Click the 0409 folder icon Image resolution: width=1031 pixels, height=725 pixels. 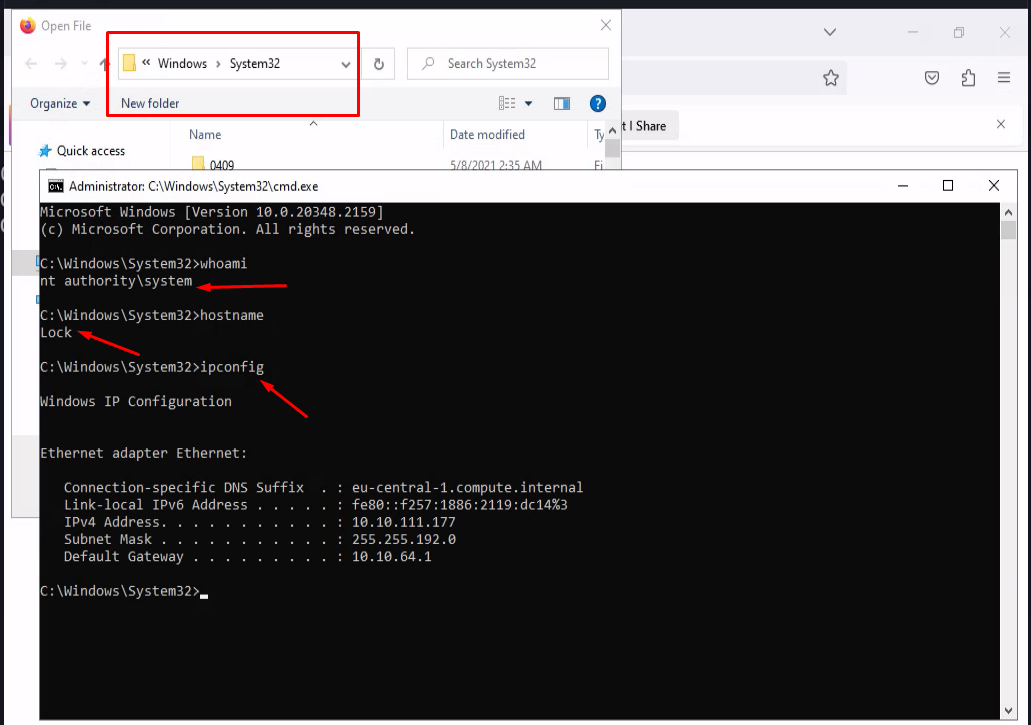click(x=198, y=163)
